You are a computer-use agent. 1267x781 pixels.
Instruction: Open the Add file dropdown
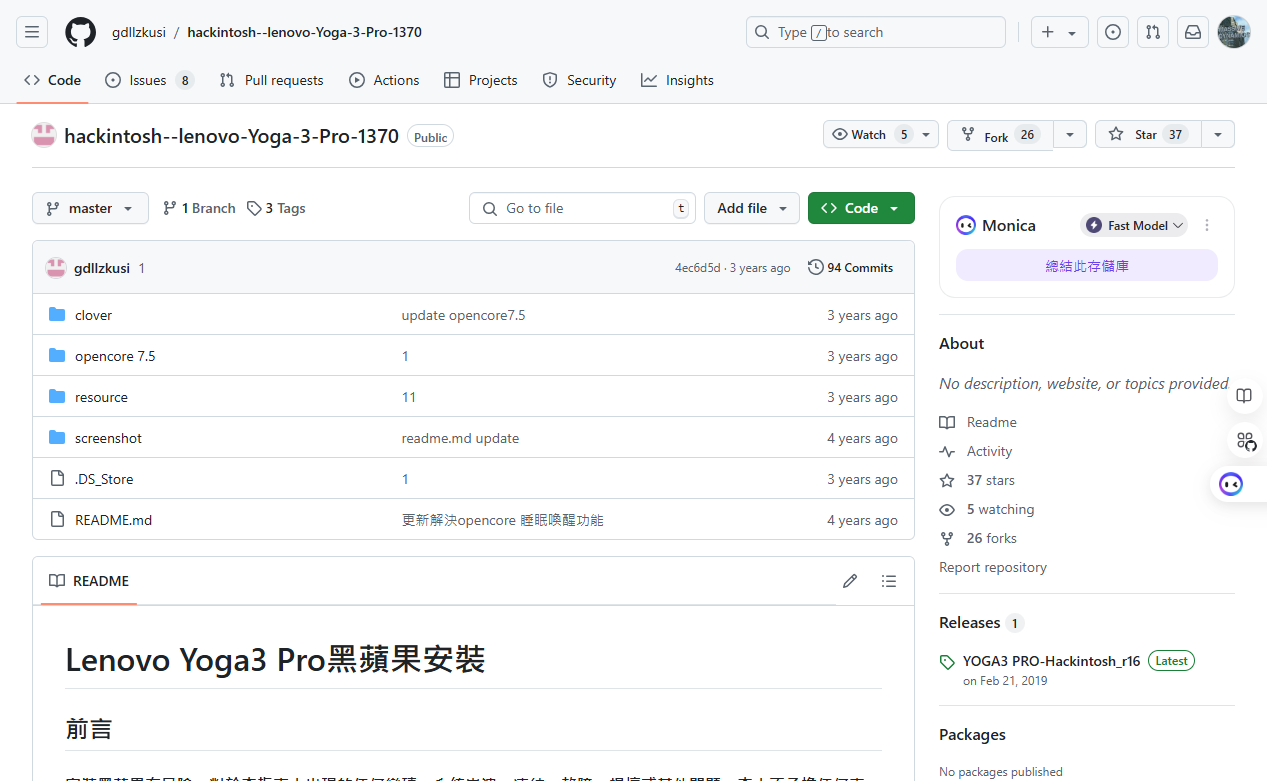point(752,208)
